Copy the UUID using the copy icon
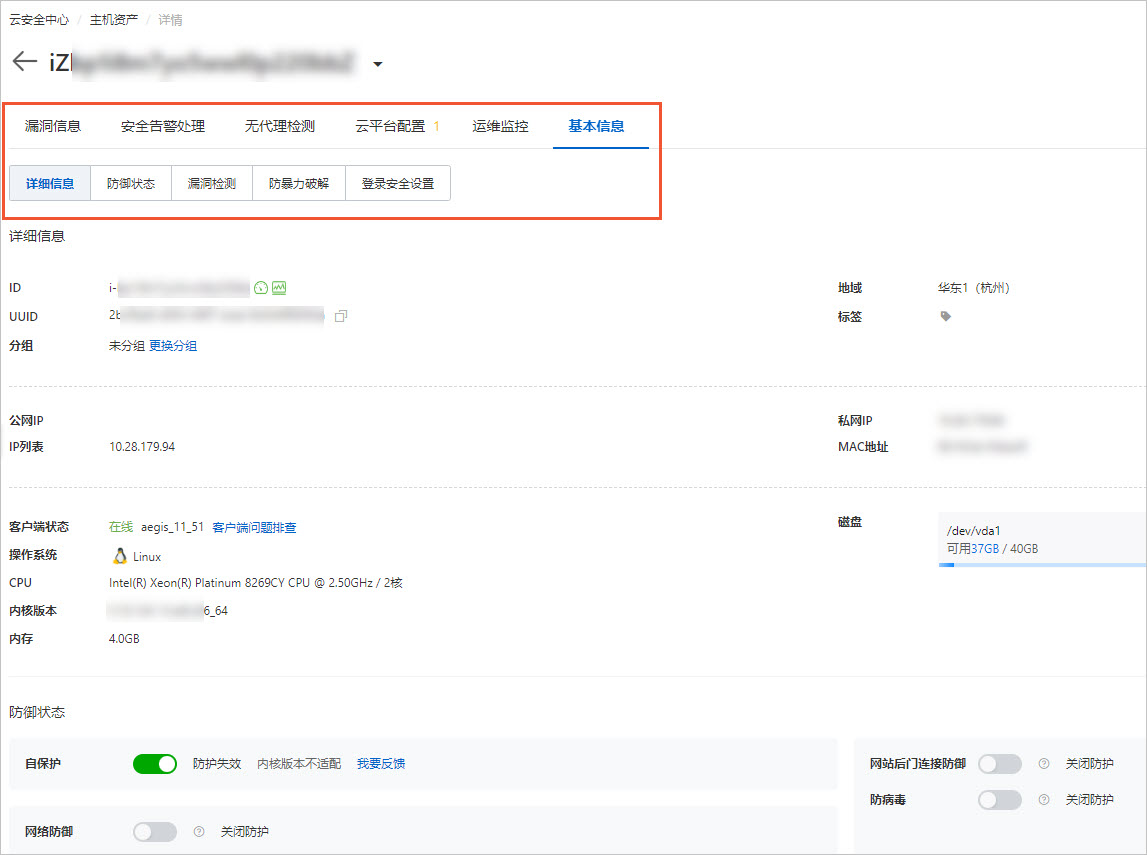Viewport: 1147px width, 855px height. pos(339,316)
